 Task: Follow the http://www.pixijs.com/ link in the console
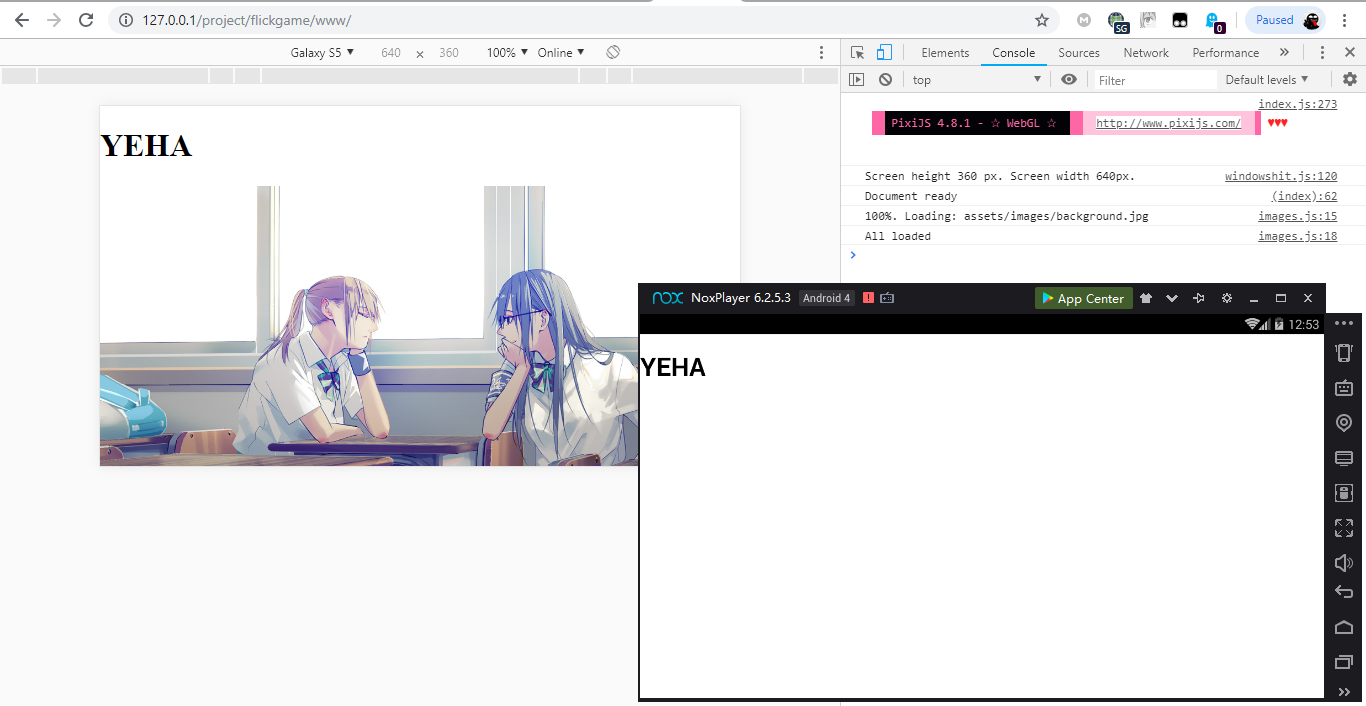(1168, 123)
